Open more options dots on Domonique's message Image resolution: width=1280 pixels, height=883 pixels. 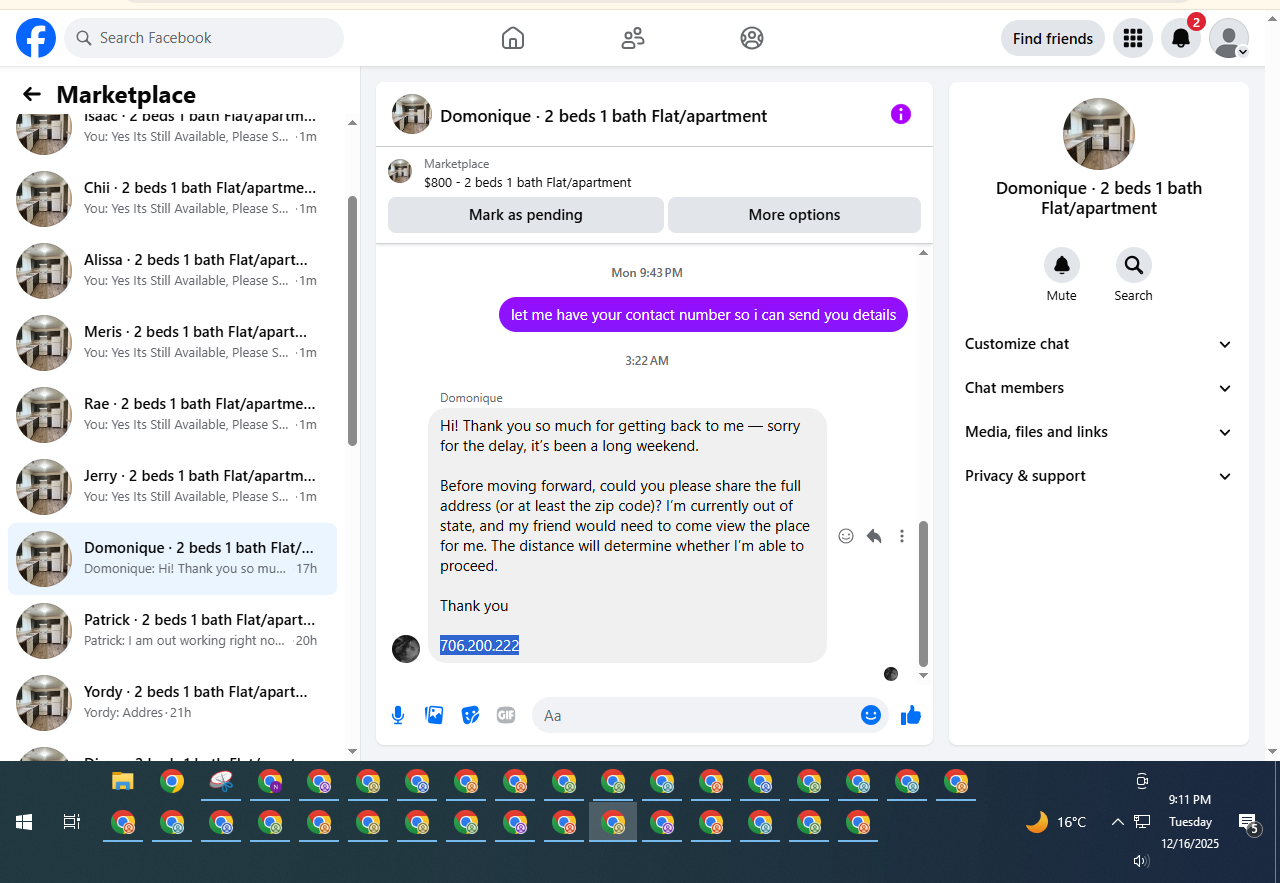[x=902, y=536]
